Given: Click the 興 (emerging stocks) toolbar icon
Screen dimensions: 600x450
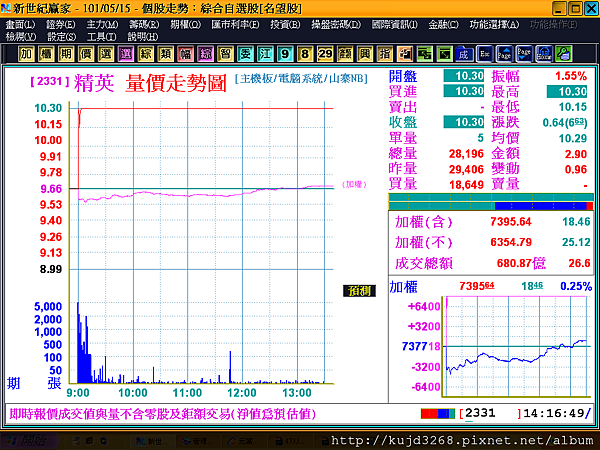Looking at the screenshot, I should (365, 54).
